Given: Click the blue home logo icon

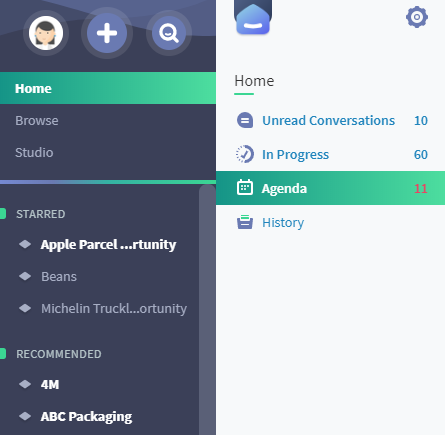Looking at the screenshot, I should 253,17.
